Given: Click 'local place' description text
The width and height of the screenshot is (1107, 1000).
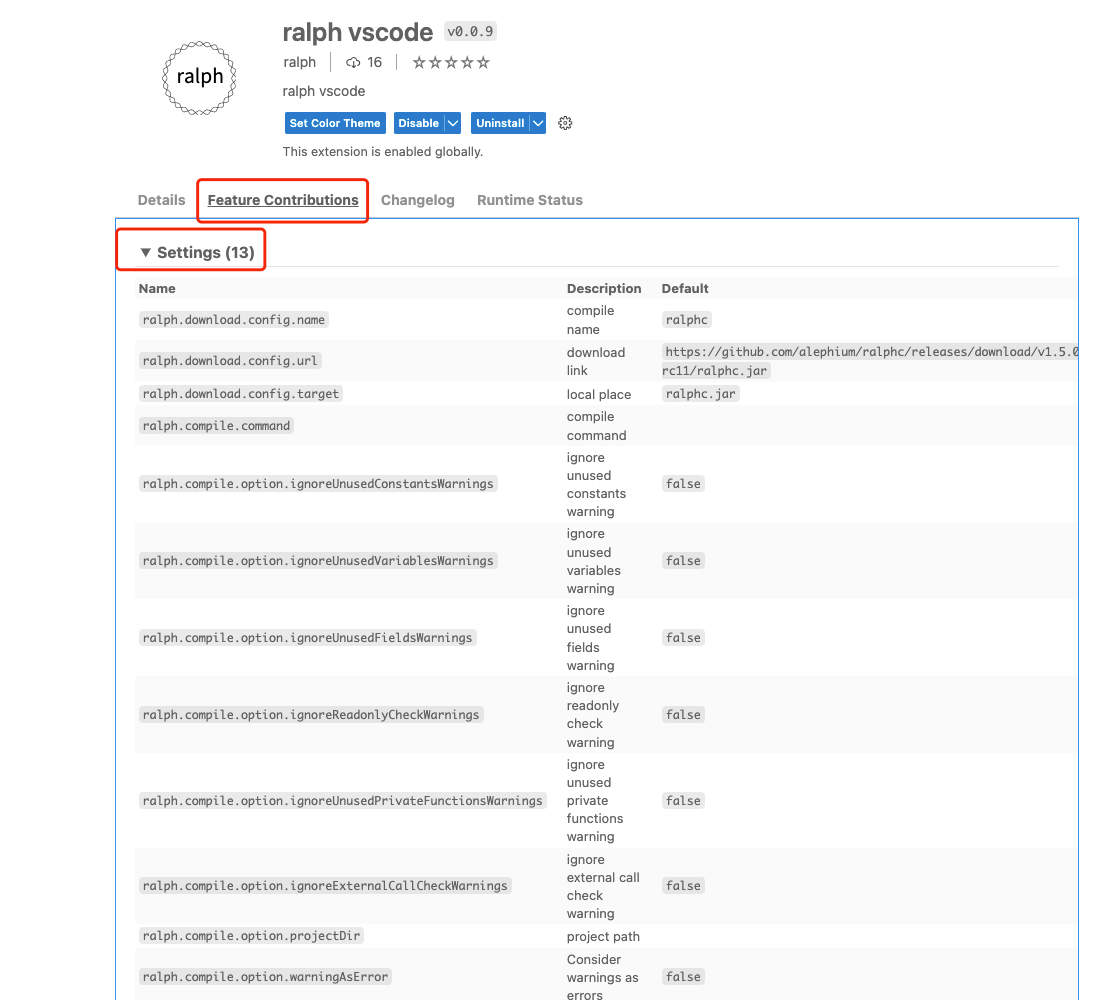Looking at the screenshot, I should (599, 395).
